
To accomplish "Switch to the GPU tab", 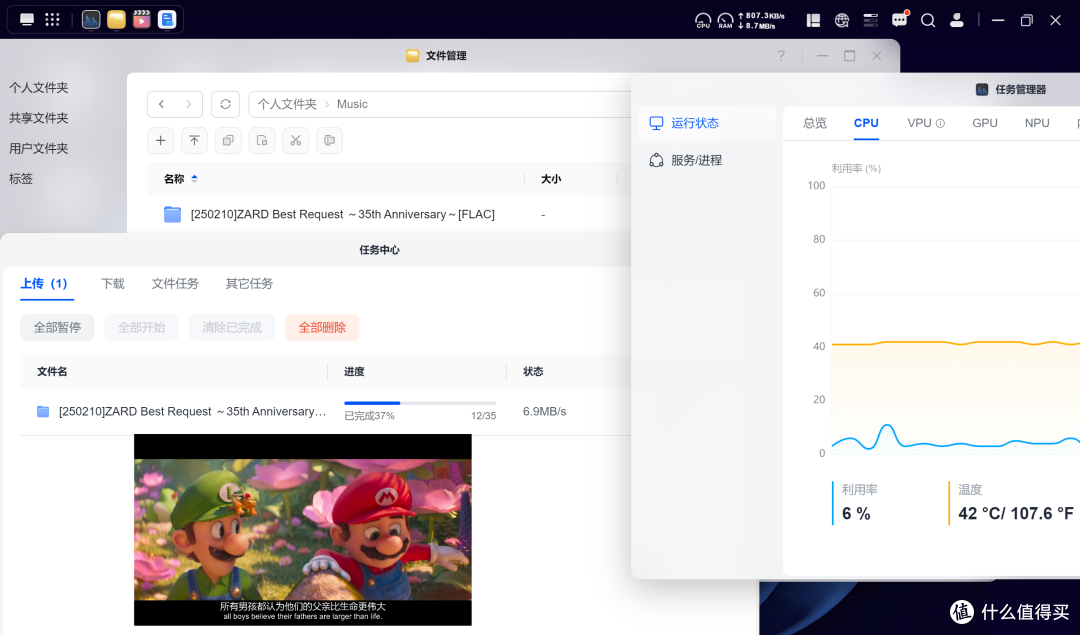I will pos(985,123).
